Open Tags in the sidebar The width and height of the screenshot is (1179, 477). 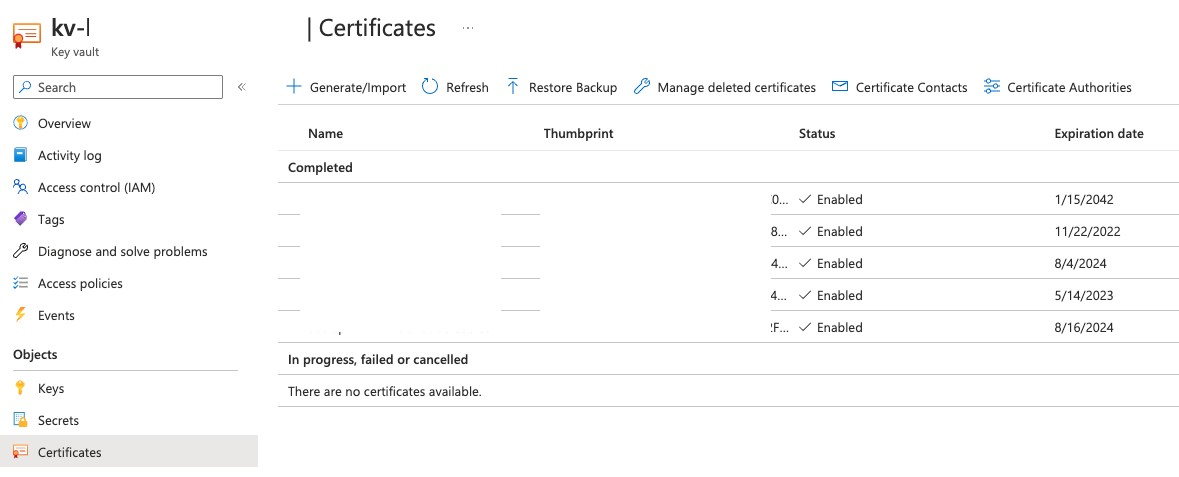(x=51, y=220)
